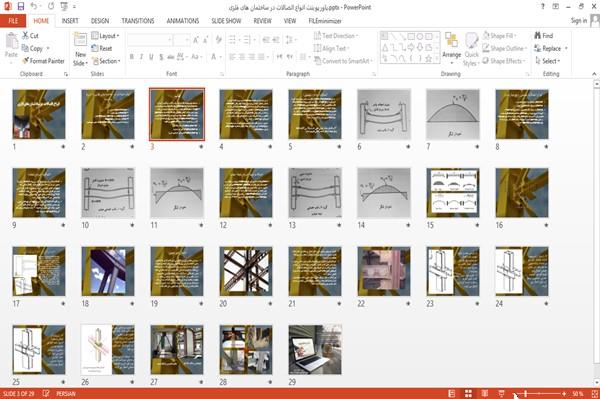This screenshot has width=600, height=399.
Task: Click Convert to SmartArt
Action: [342, 61]
